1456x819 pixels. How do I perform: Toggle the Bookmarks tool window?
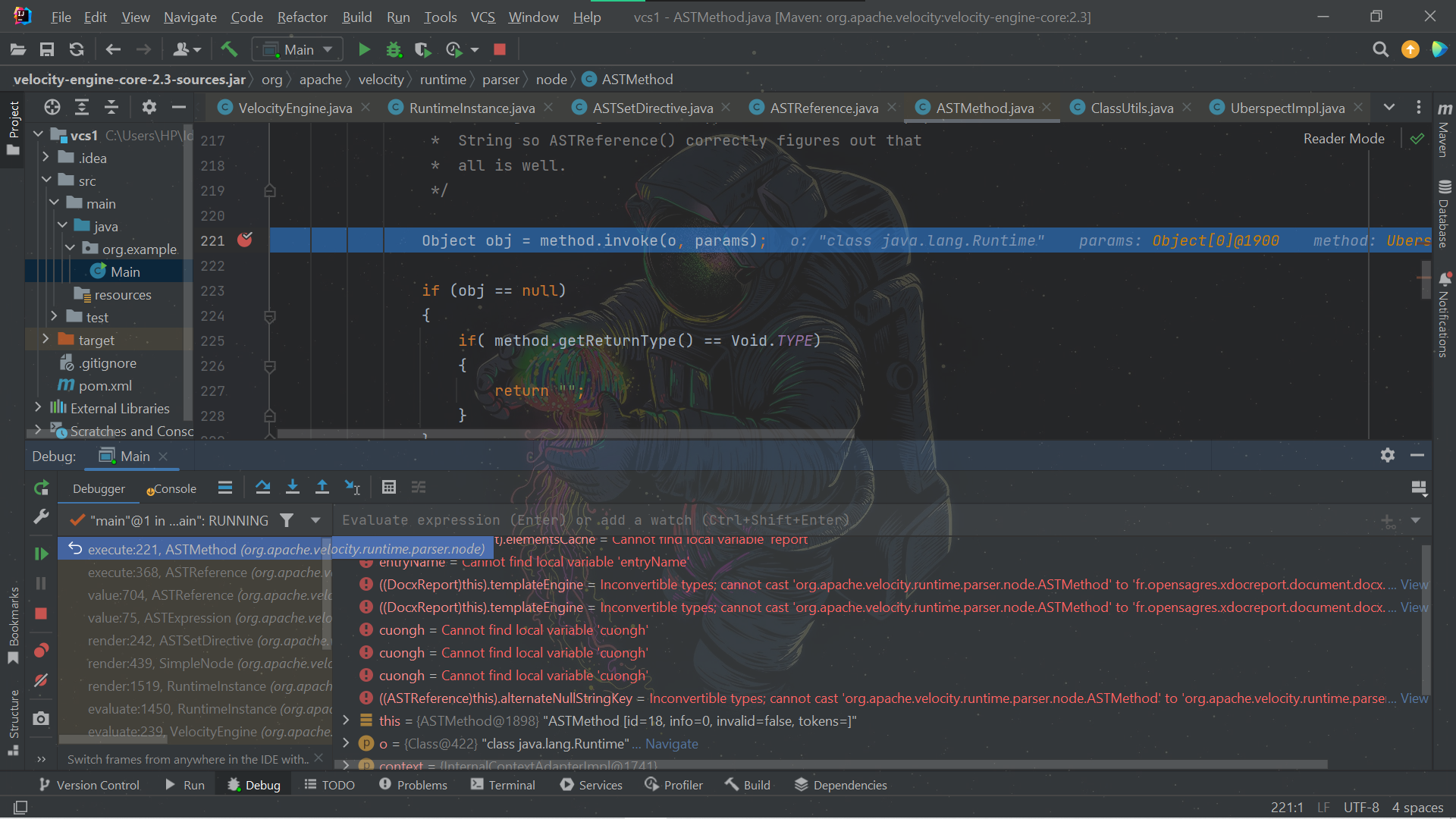point(14,625)
